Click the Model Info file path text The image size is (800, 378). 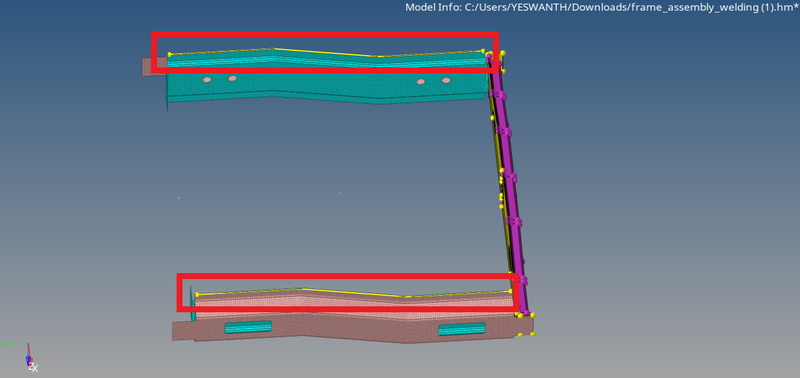click(x=602, y=7)
